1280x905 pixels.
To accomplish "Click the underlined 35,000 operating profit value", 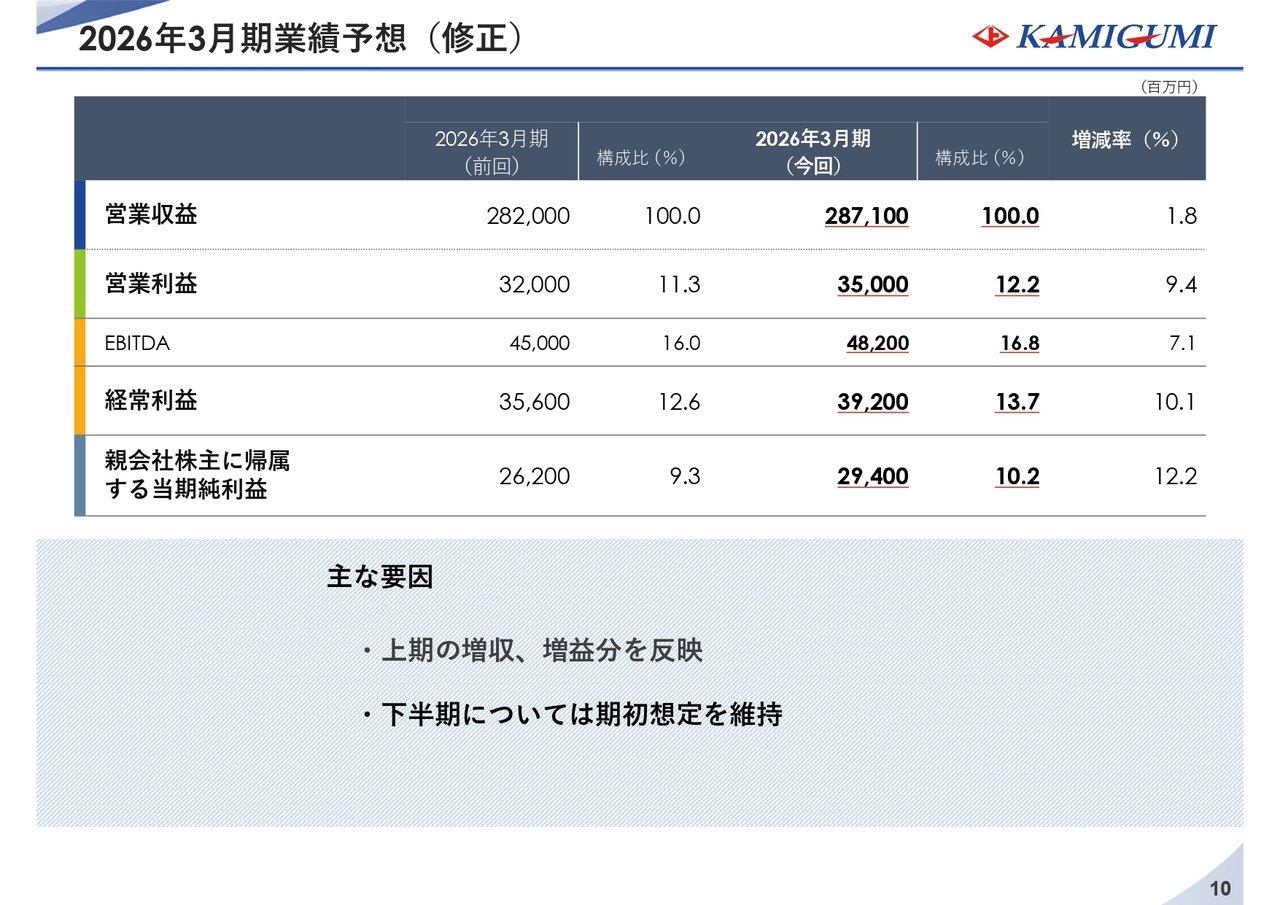I will [872, 285].
